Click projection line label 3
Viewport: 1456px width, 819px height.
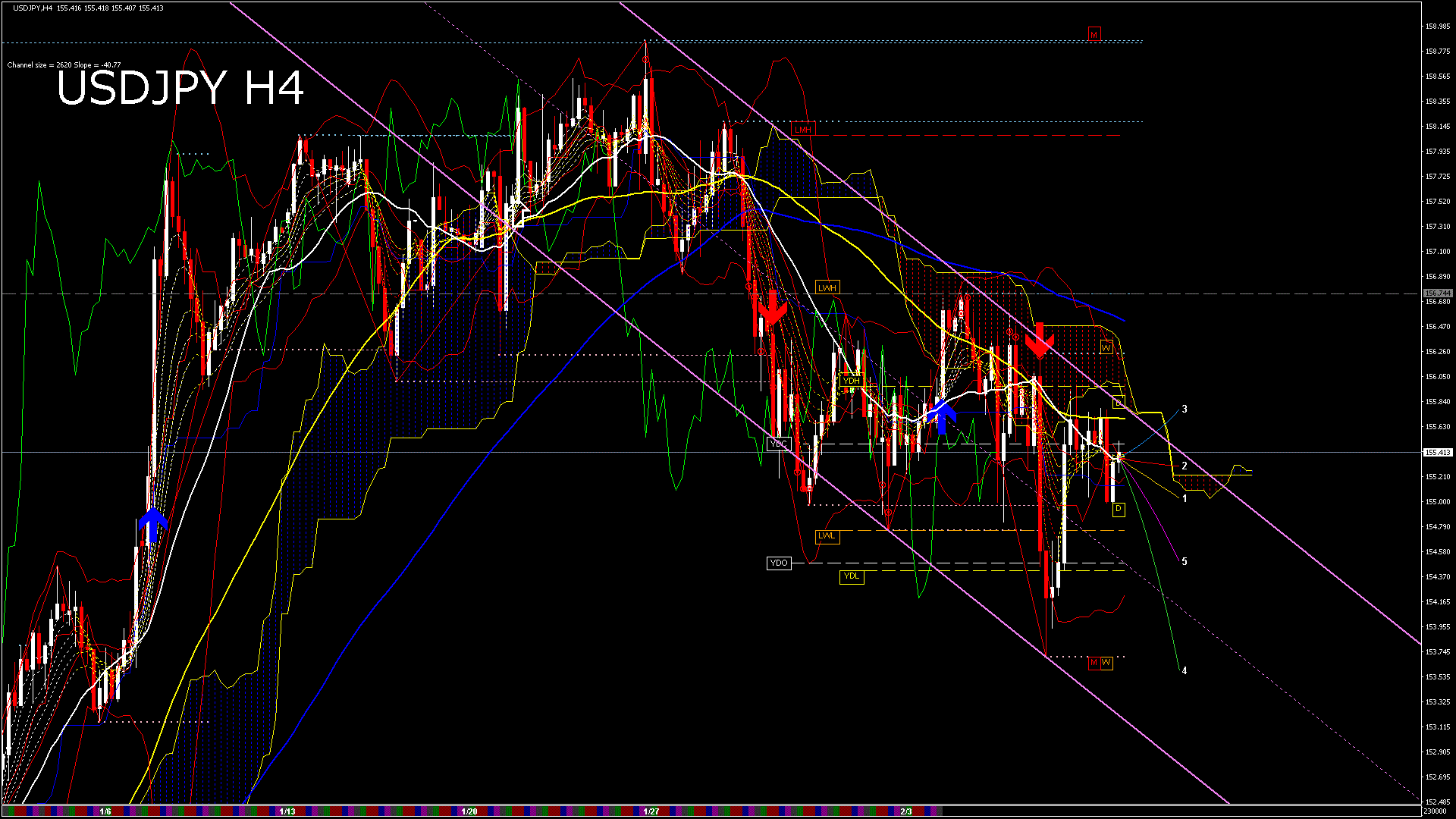(x=1185, y=409)
